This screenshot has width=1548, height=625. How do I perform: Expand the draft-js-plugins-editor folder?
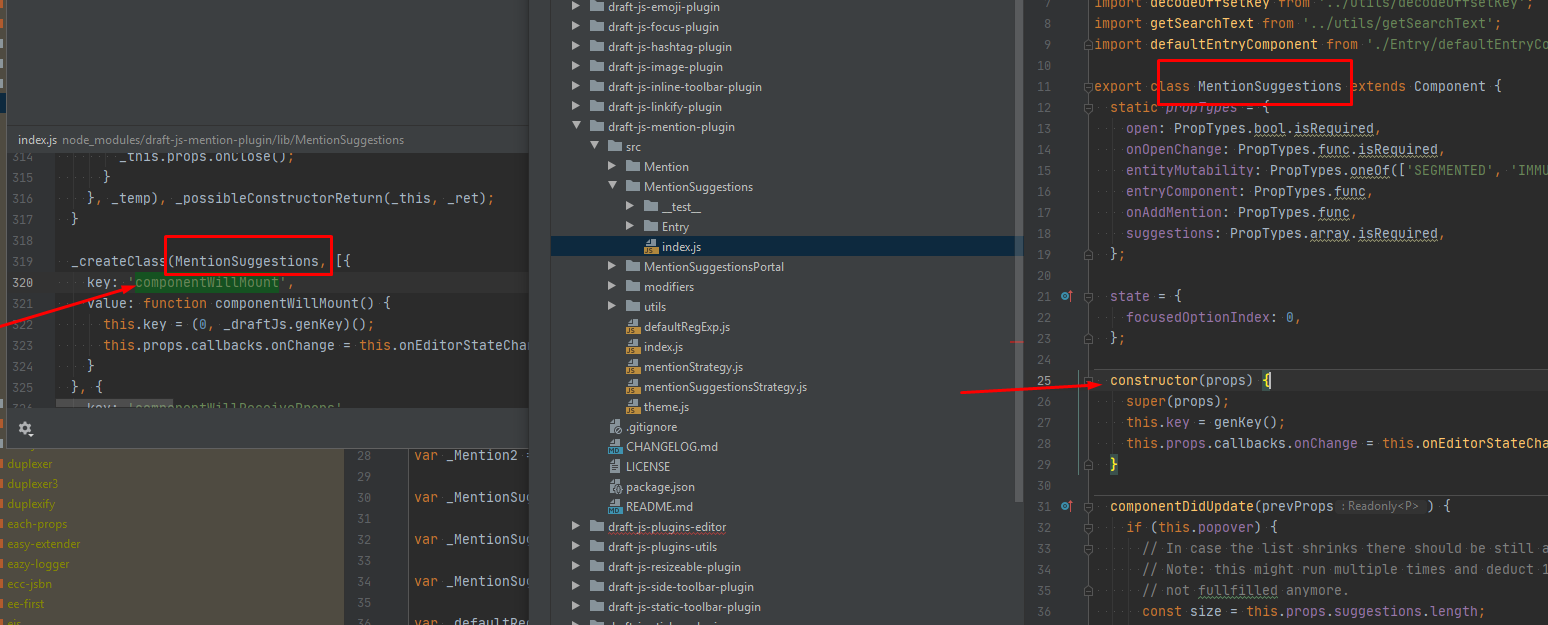[576, 527]
